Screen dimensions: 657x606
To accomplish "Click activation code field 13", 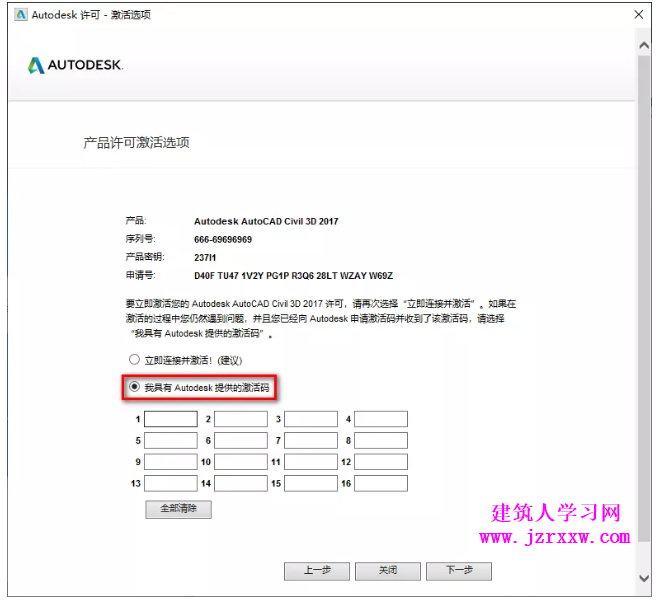I will point(171,483).
